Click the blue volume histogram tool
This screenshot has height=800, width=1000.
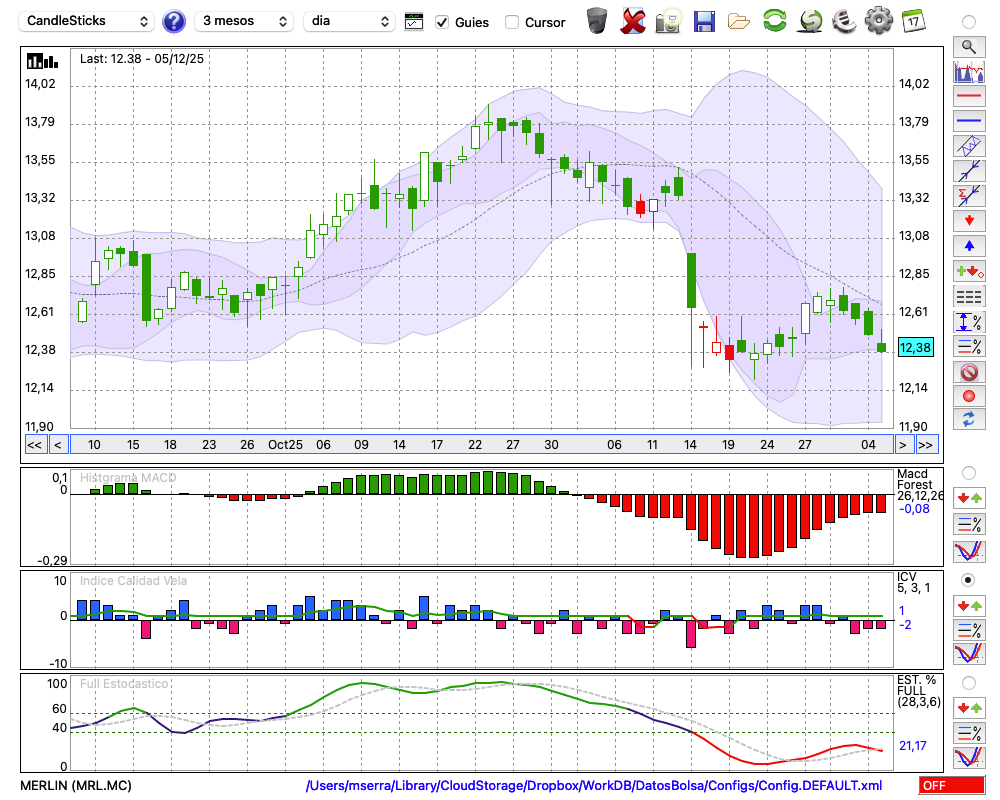coord(969,71)
